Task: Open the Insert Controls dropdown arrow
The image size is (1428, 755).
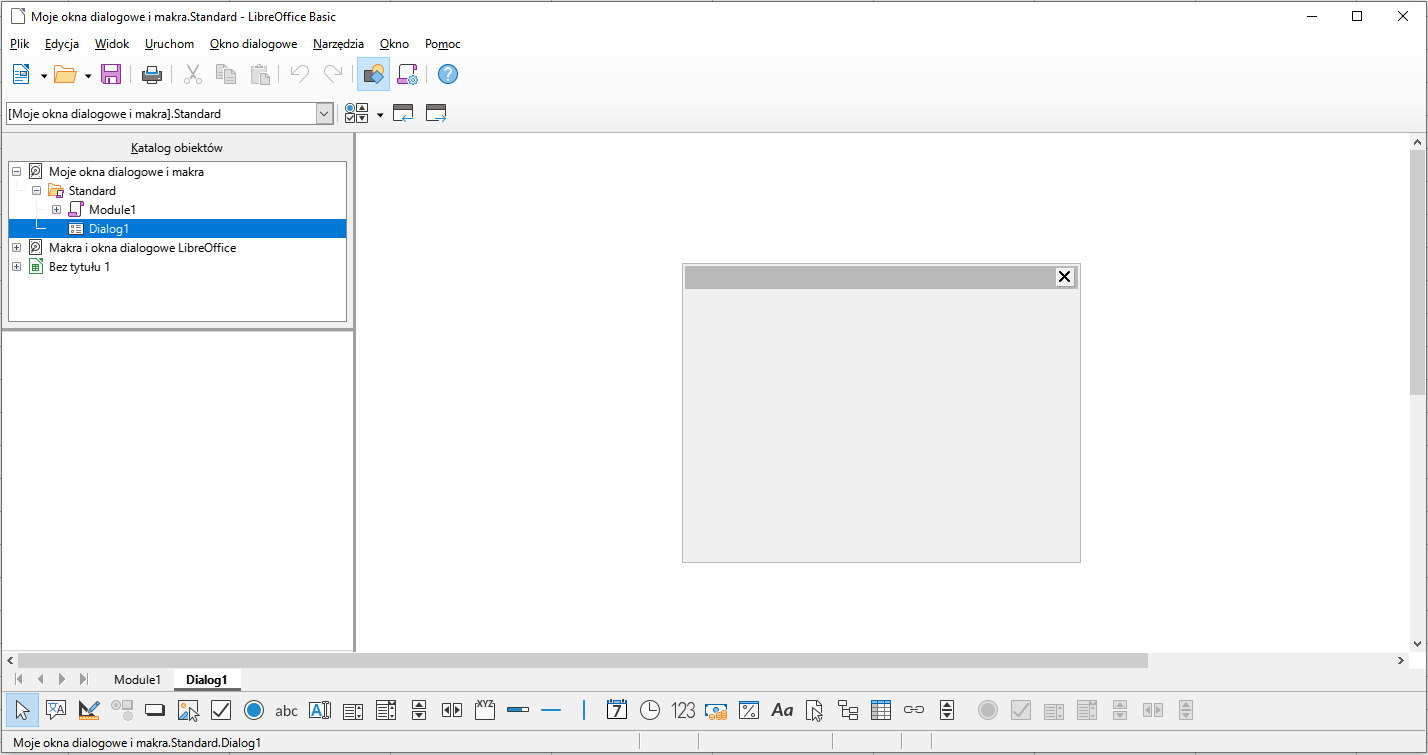Action: [x=380, y=114]
